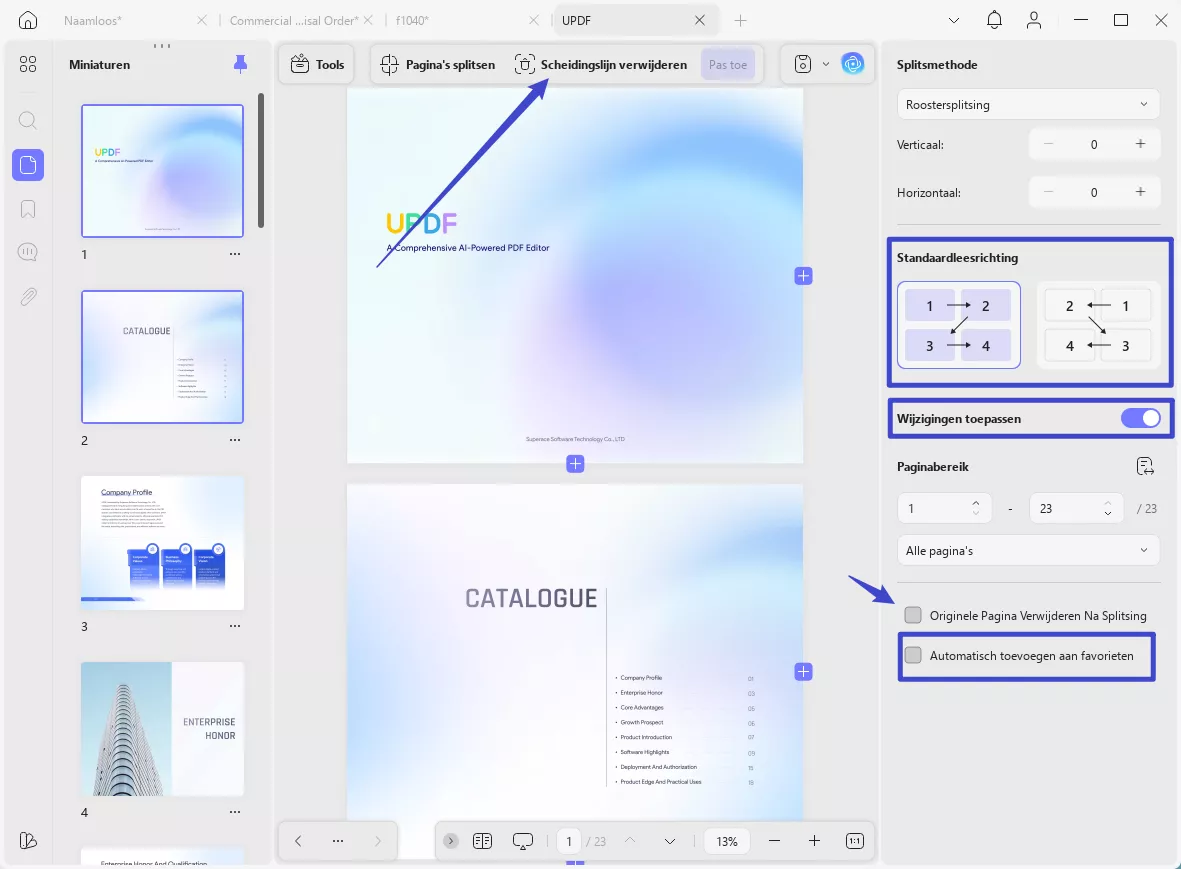Image resolution: width=1181 pixels, height=869 pixels.
Task: Close the Naamloos* tab
Action: 202,20
